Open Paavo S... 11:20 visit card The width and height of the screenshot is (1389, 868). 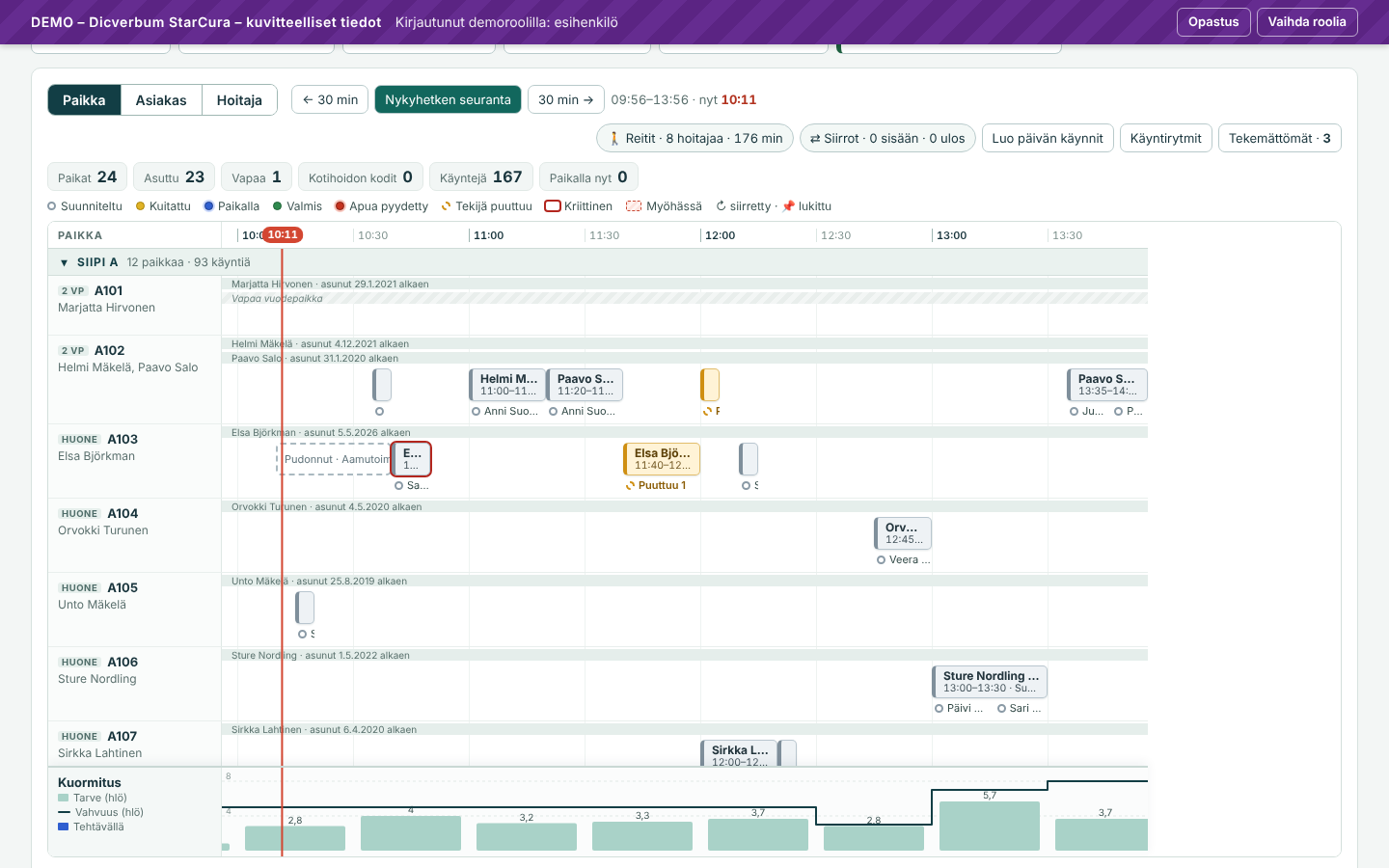pyautogui.click(x=585, y=385)
